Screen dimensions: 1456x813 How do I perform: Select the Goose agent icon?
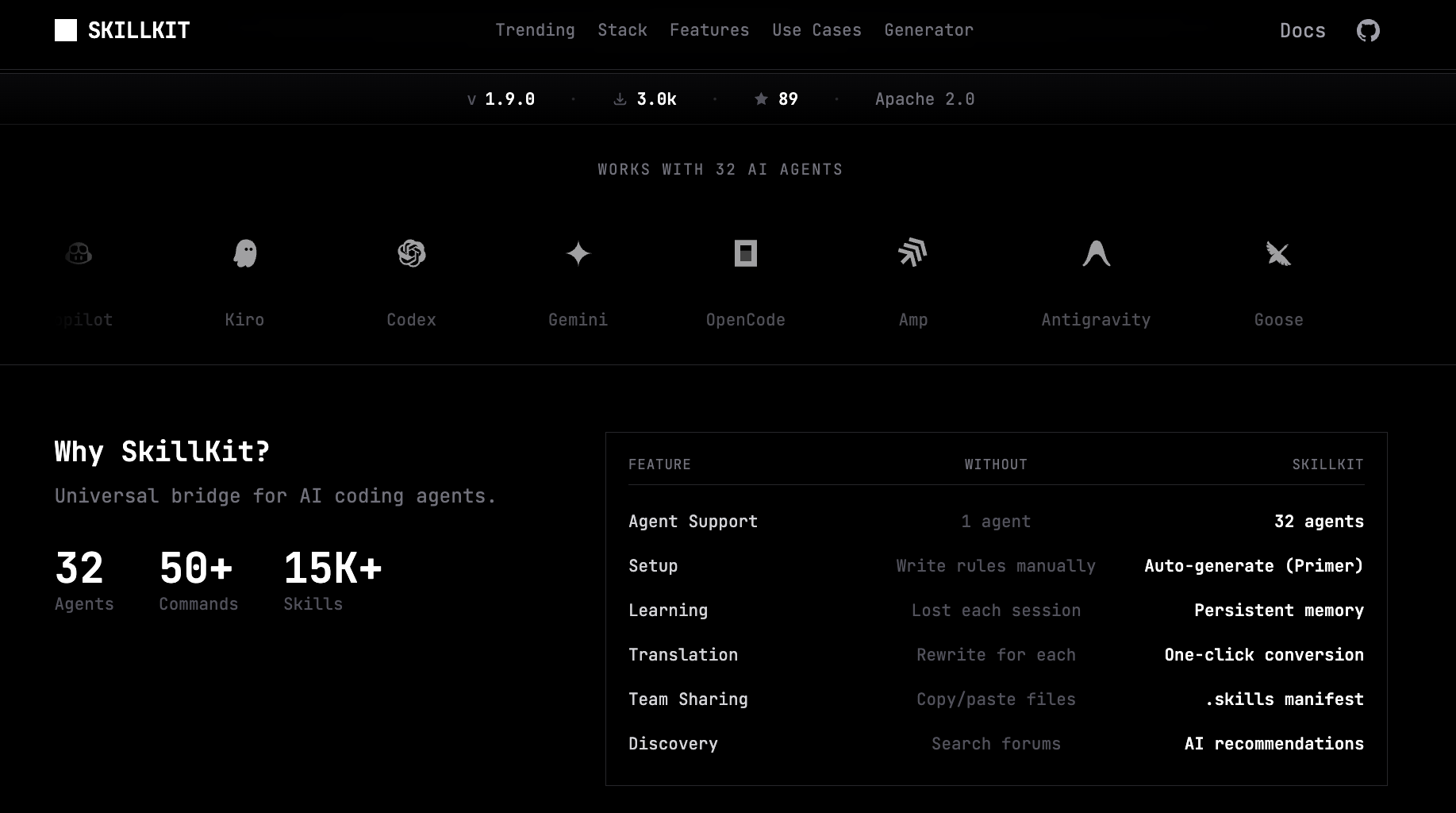[x=1278, y=253]
